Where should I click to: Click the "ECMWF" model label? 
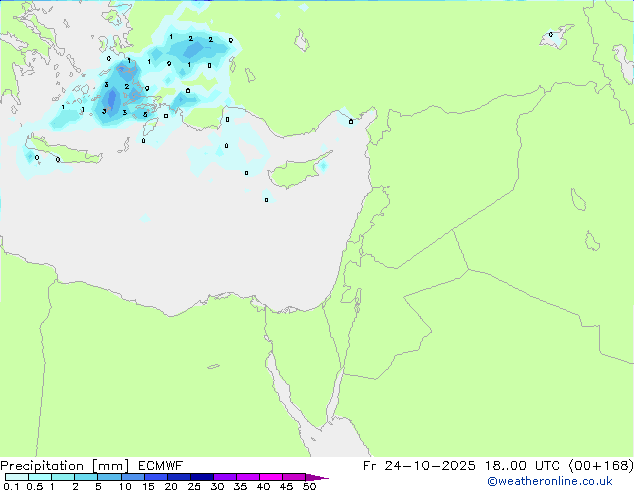[161, 466]
